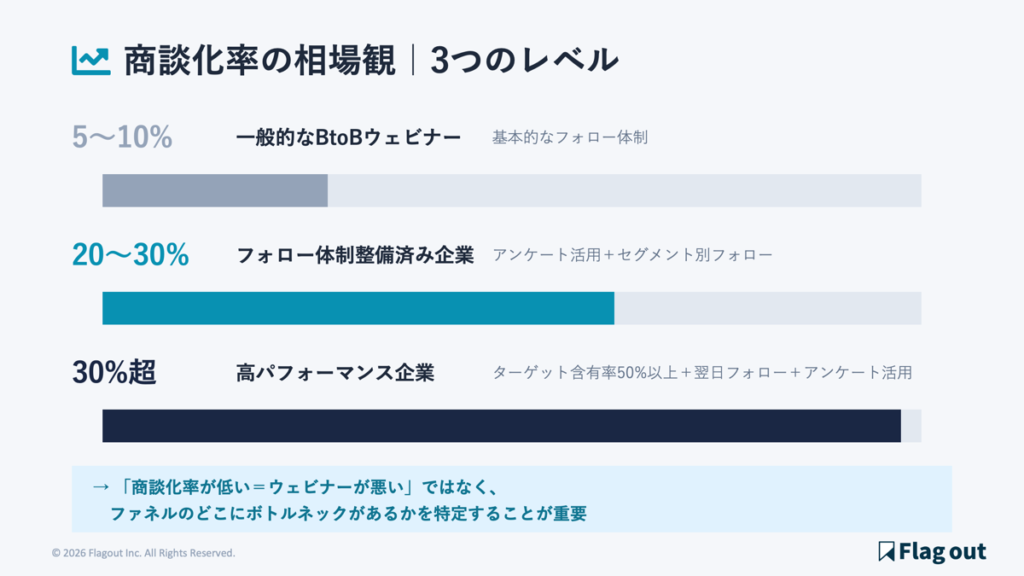Click the arrow symbol in the blue callout

99,487
